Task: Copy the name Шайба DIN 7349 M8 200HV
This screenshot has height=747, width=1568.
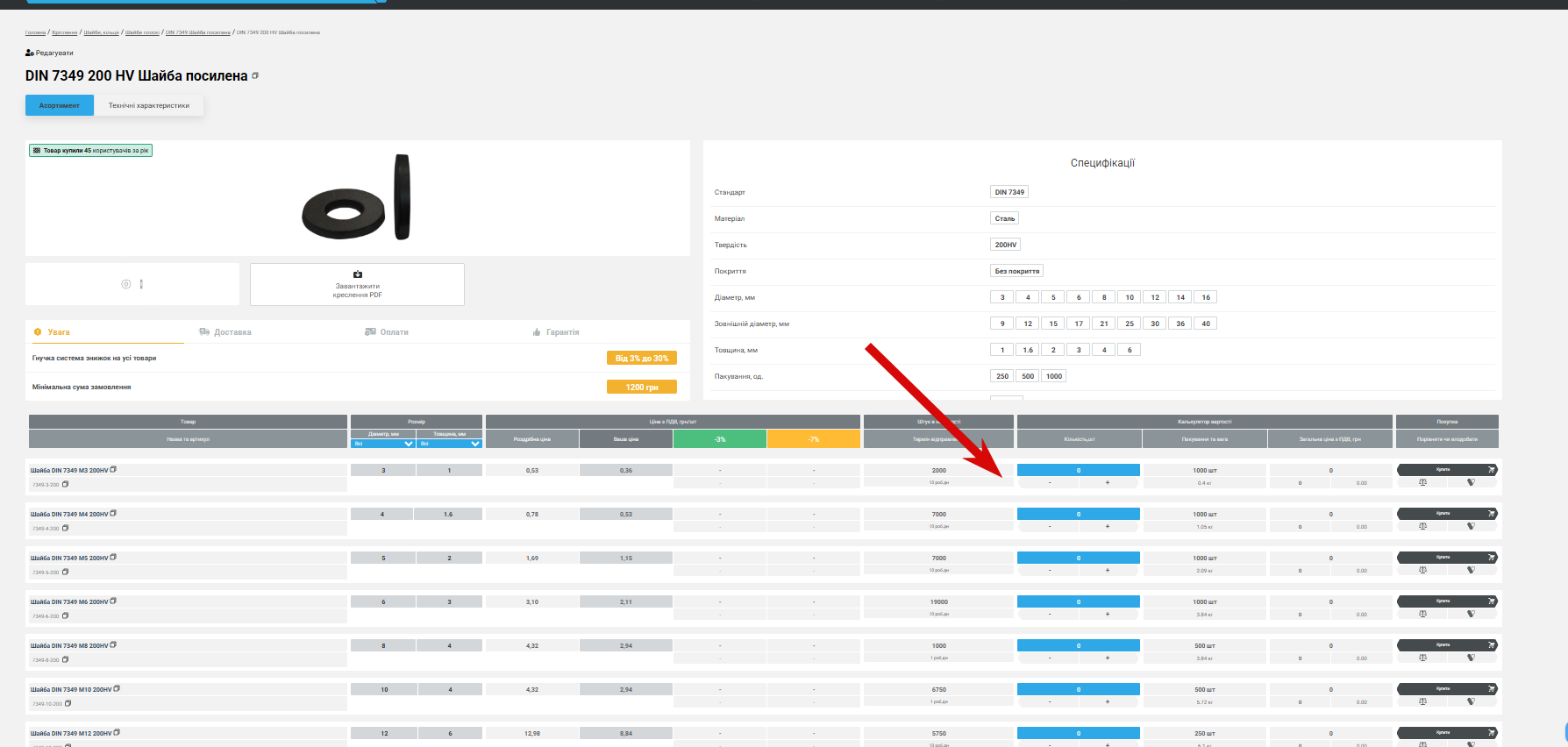Action: [113, 645]
